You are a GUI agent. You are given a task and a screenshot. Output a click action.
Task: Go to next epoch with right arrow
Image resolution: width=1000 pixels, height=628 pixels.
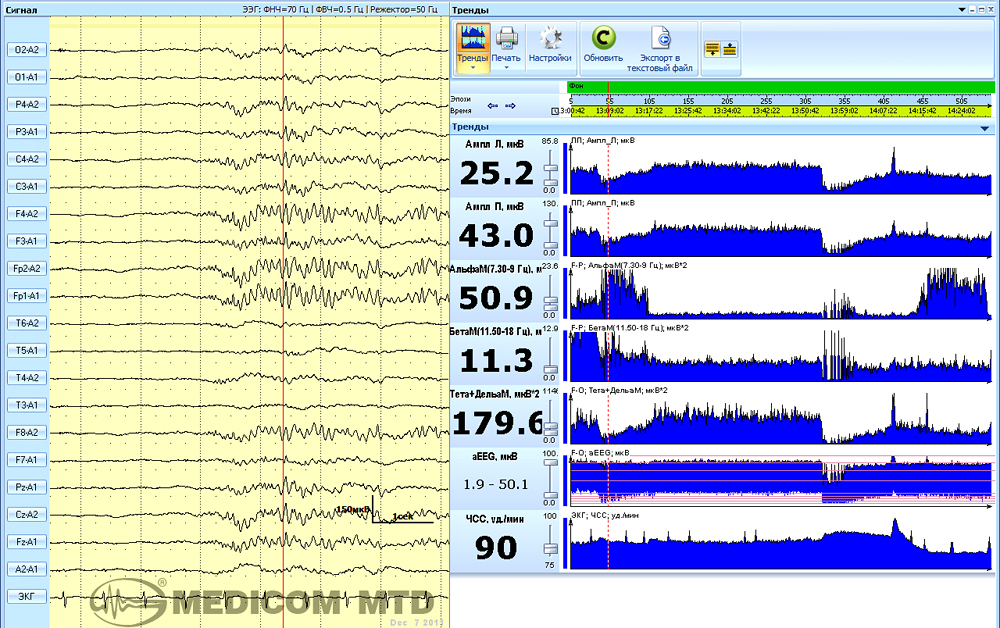pos(510,106)
